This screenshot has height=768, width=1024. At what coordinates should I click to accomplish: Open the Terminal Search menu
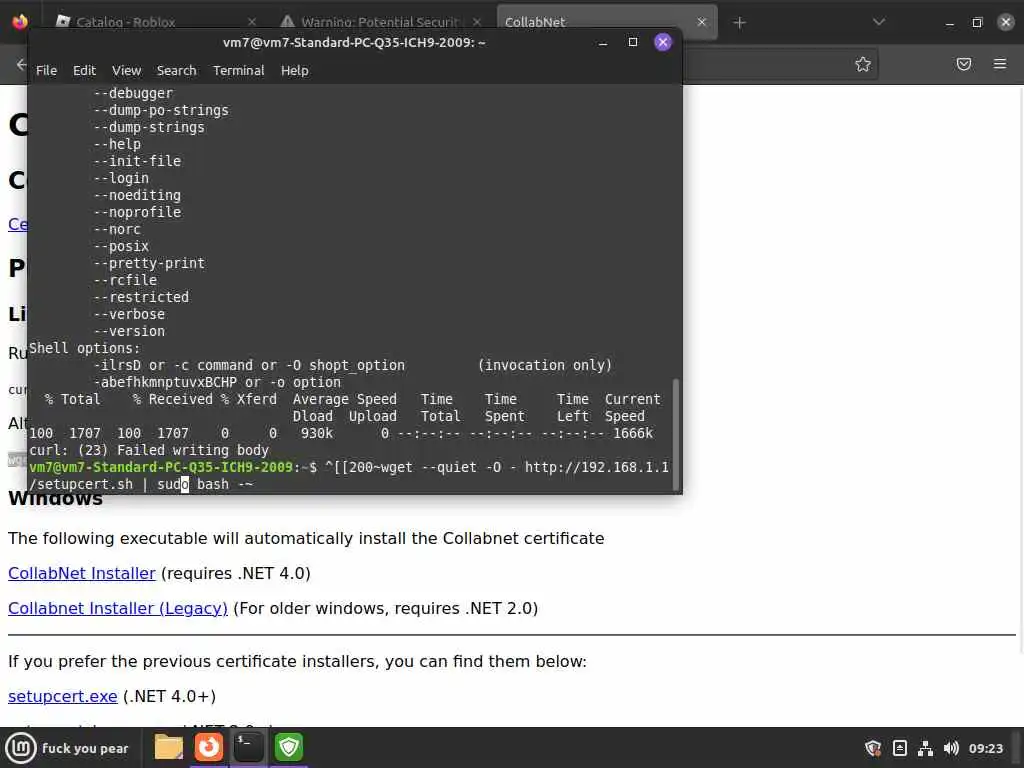[x=176, y=71]
